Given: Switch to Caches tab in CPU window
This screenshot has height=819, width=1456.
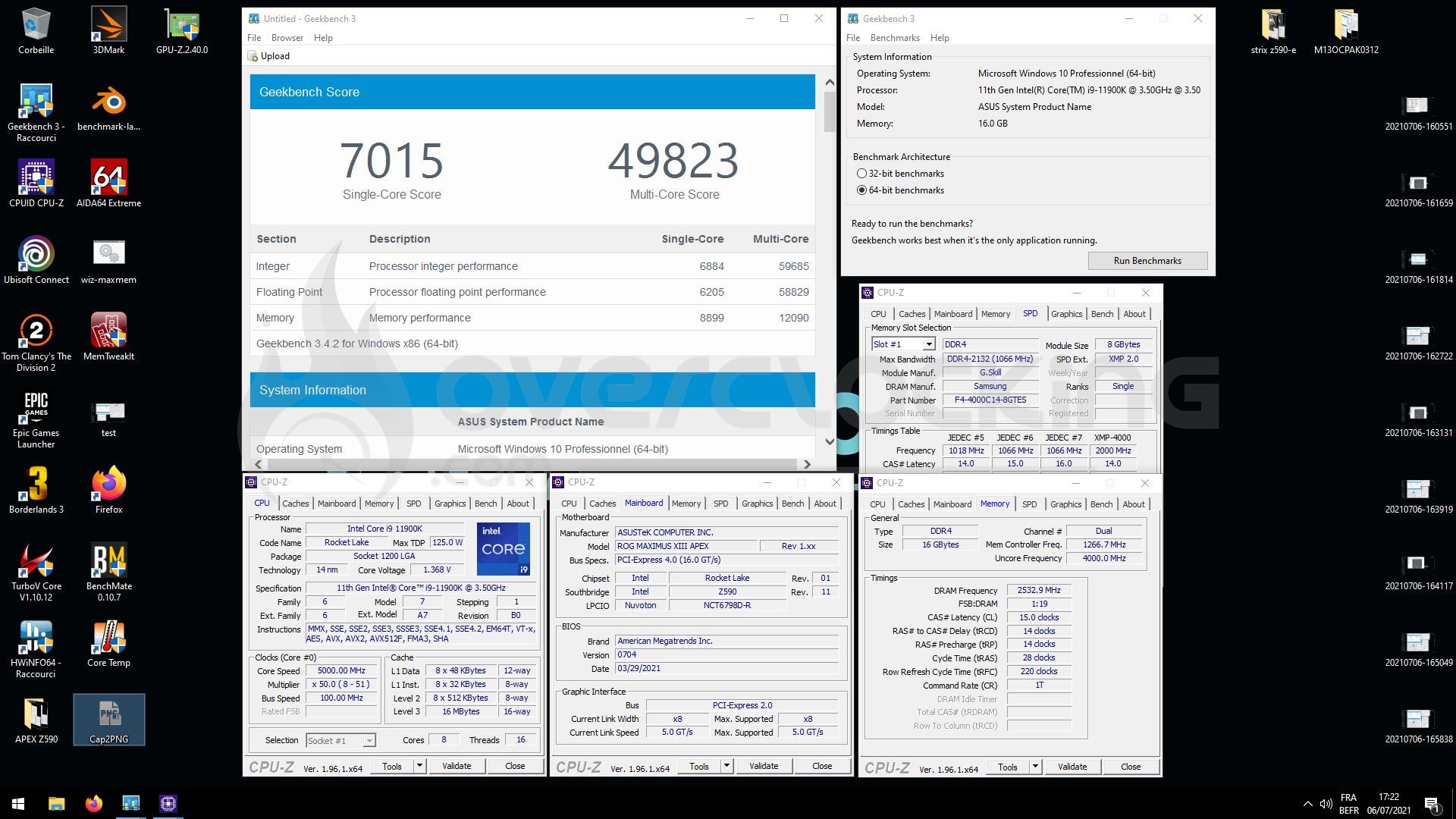Looking at the screenshot, I should 296,504.
